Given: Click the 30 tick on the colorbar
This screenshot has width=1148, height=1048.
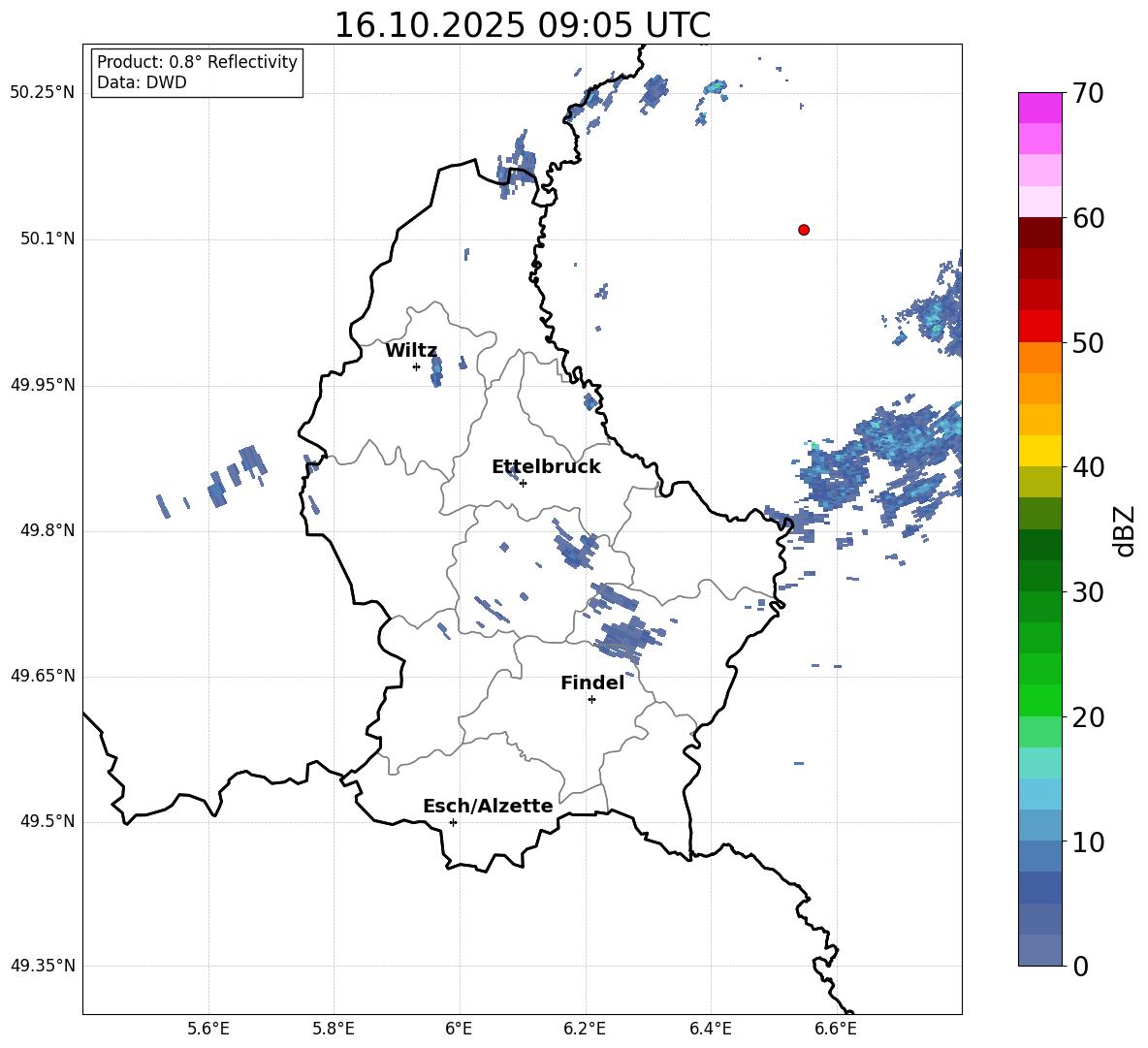Looking at the screenshot, I should [x=1089, y=592].
